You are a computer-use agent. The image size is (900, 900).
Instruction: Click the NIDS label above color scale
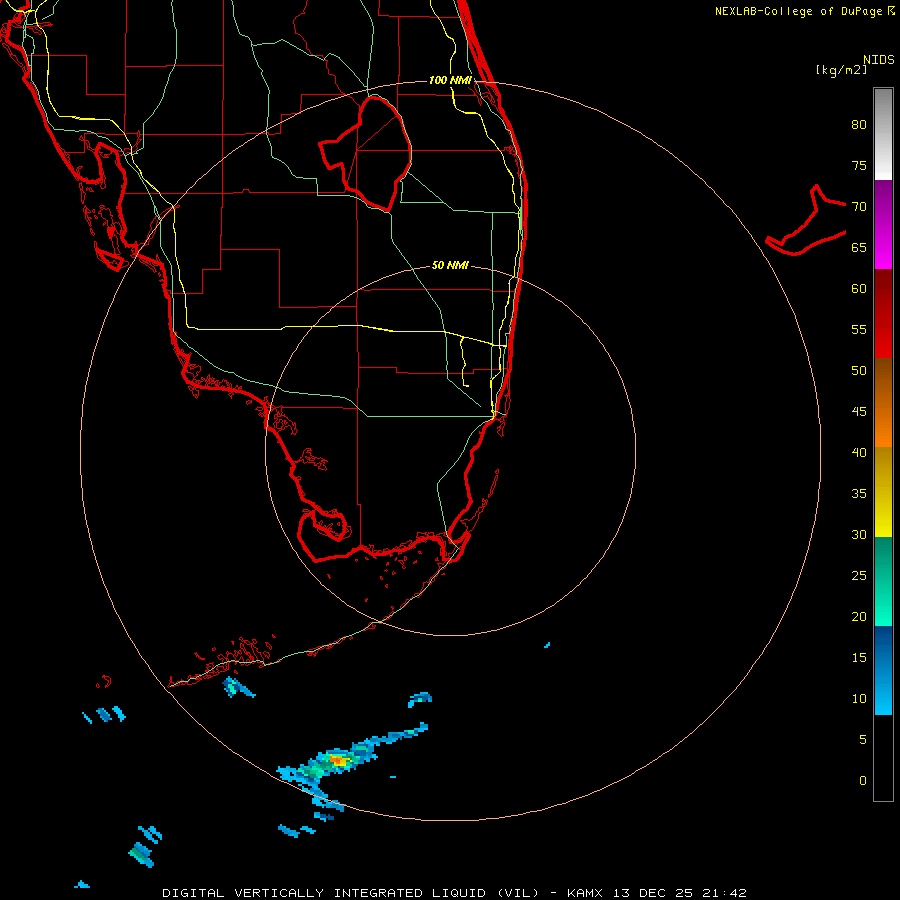tap(879, 60)
